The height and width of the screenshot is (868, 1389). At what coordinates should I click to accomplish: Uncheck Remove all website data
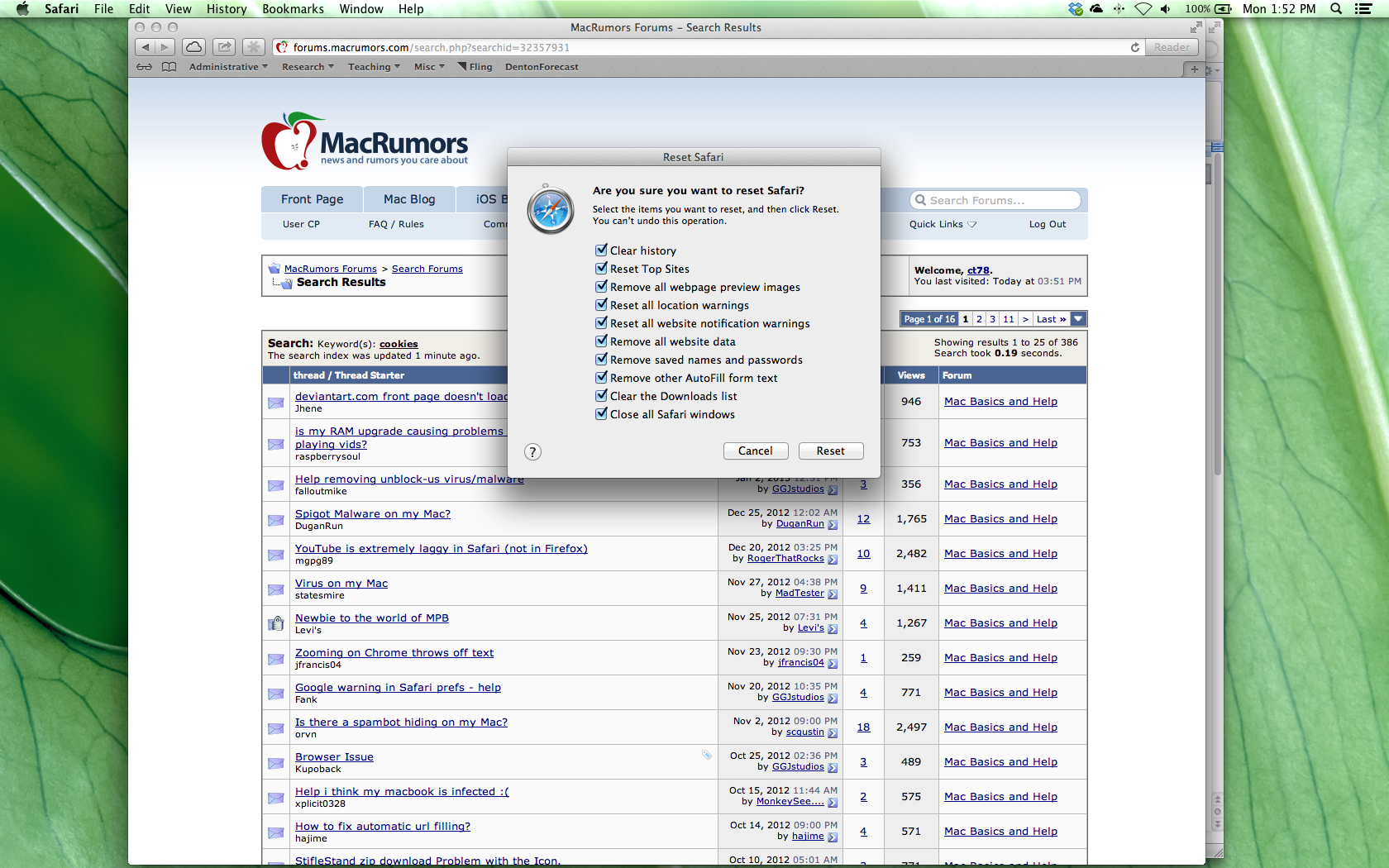pos(601,341)
